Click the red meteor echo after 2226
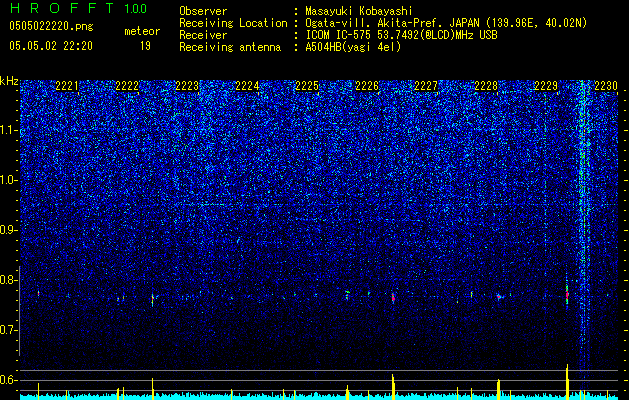The height and width of the screenshot is (400, 629). point(393,298)
